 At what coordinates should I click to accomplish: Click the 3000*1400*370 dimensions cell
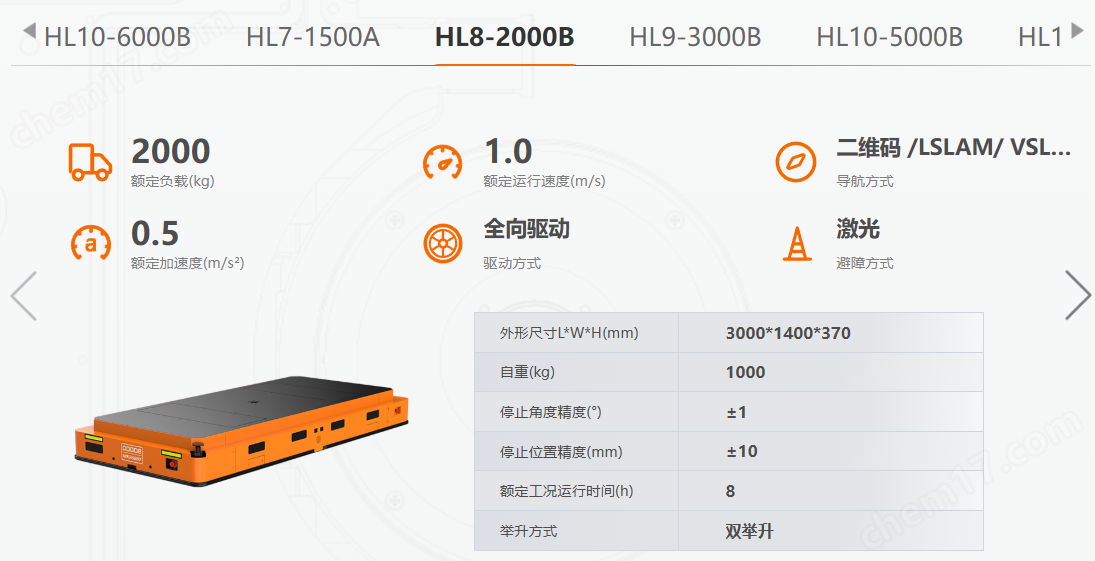coord(830,333)
